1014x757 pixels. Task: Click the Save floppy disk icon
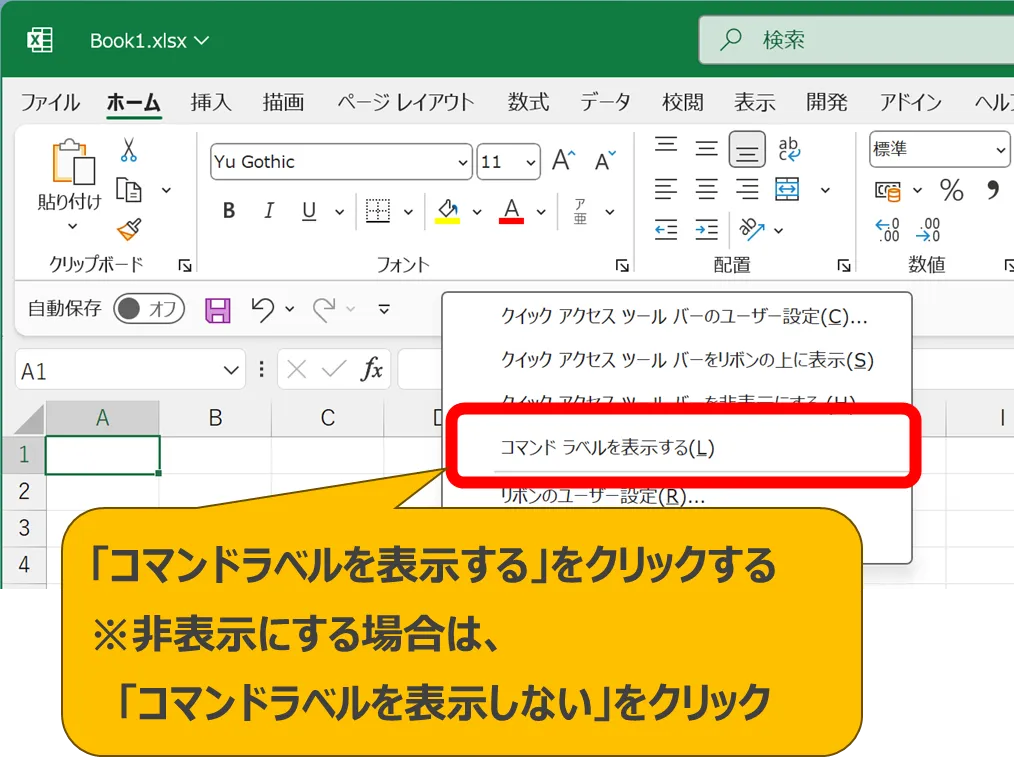(217, 310)
